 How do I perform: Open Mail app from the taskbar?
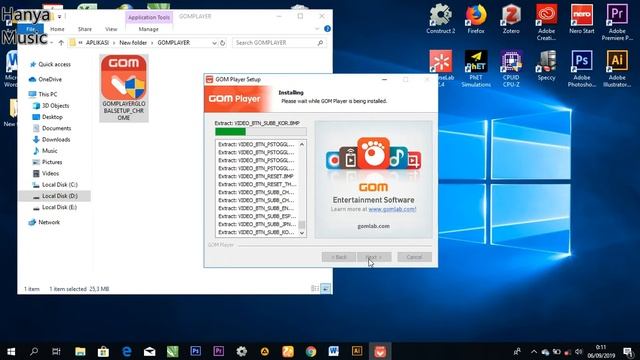tap(149, 351)
